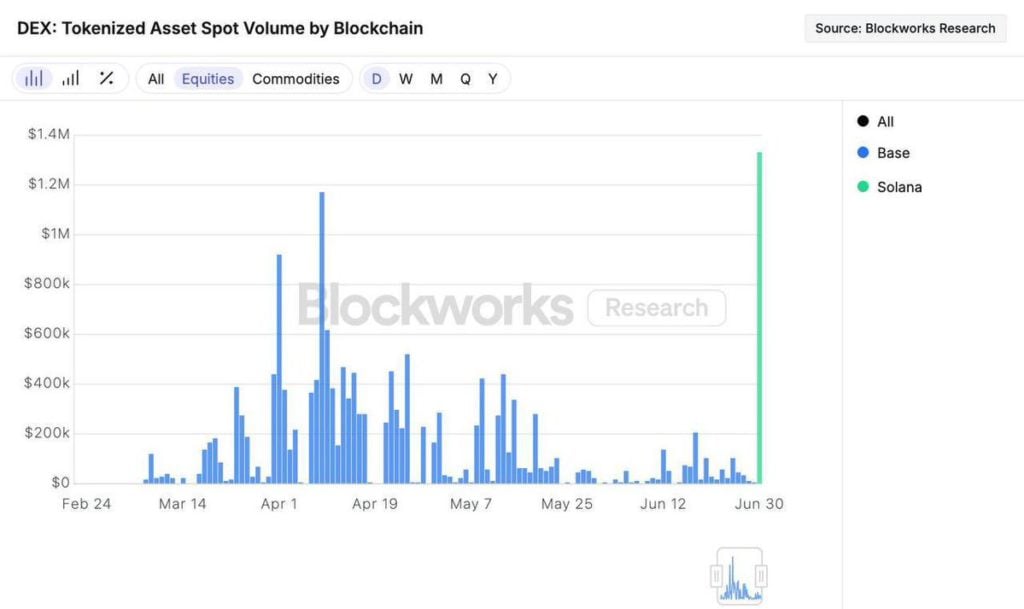The height and width of the screenshot is (609, 1024).
Task: Switch to the ascending bars chart icon
Action: point(70,79)
